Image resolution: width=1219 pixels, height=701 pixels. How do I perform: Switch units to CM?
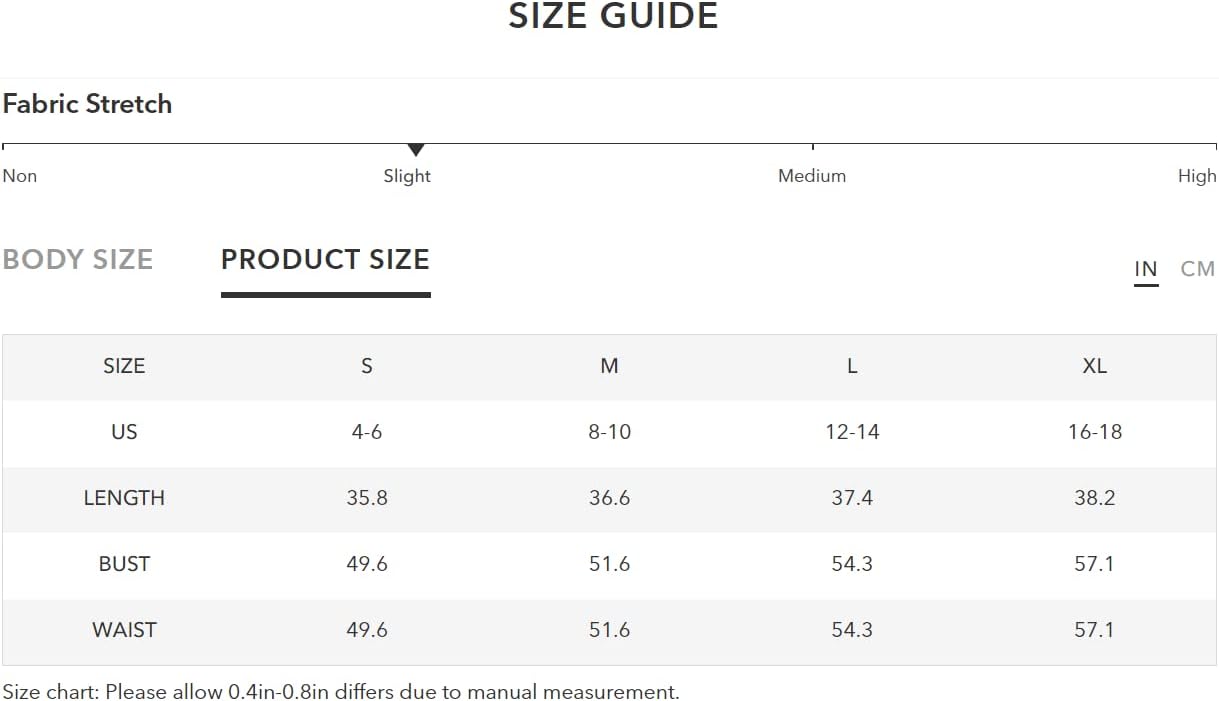(x=1197, y=269)
